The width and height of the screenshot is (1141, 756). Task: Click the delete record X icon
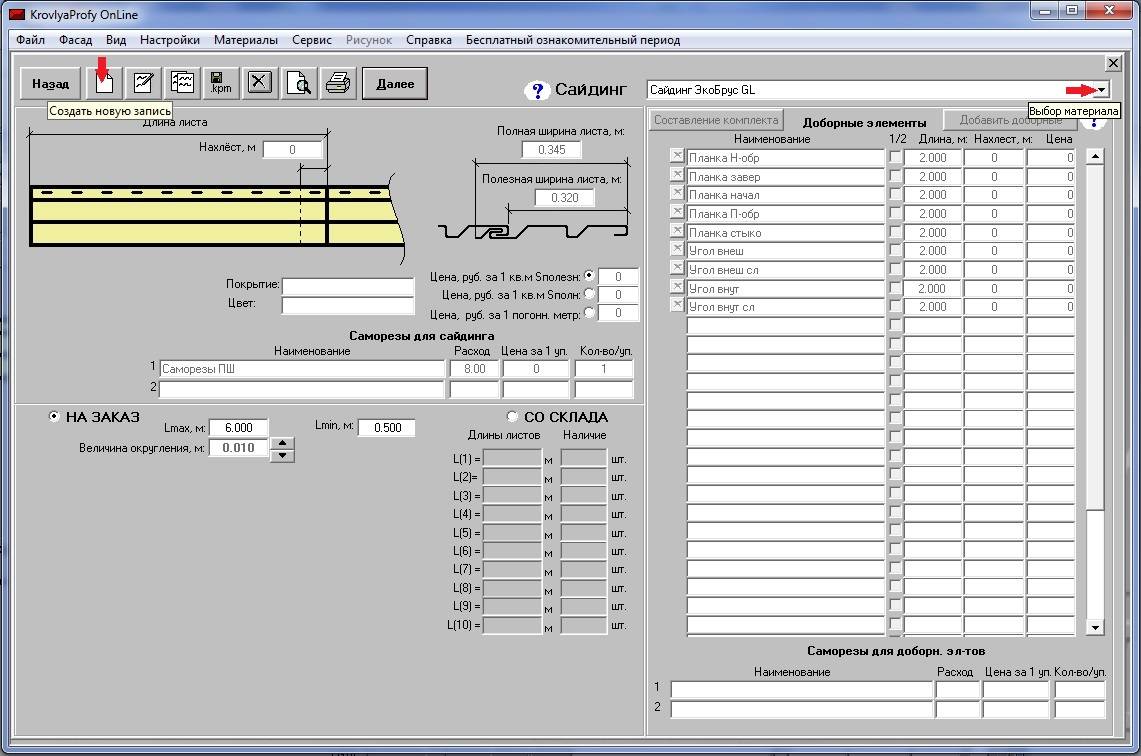[x=259, y=83]
